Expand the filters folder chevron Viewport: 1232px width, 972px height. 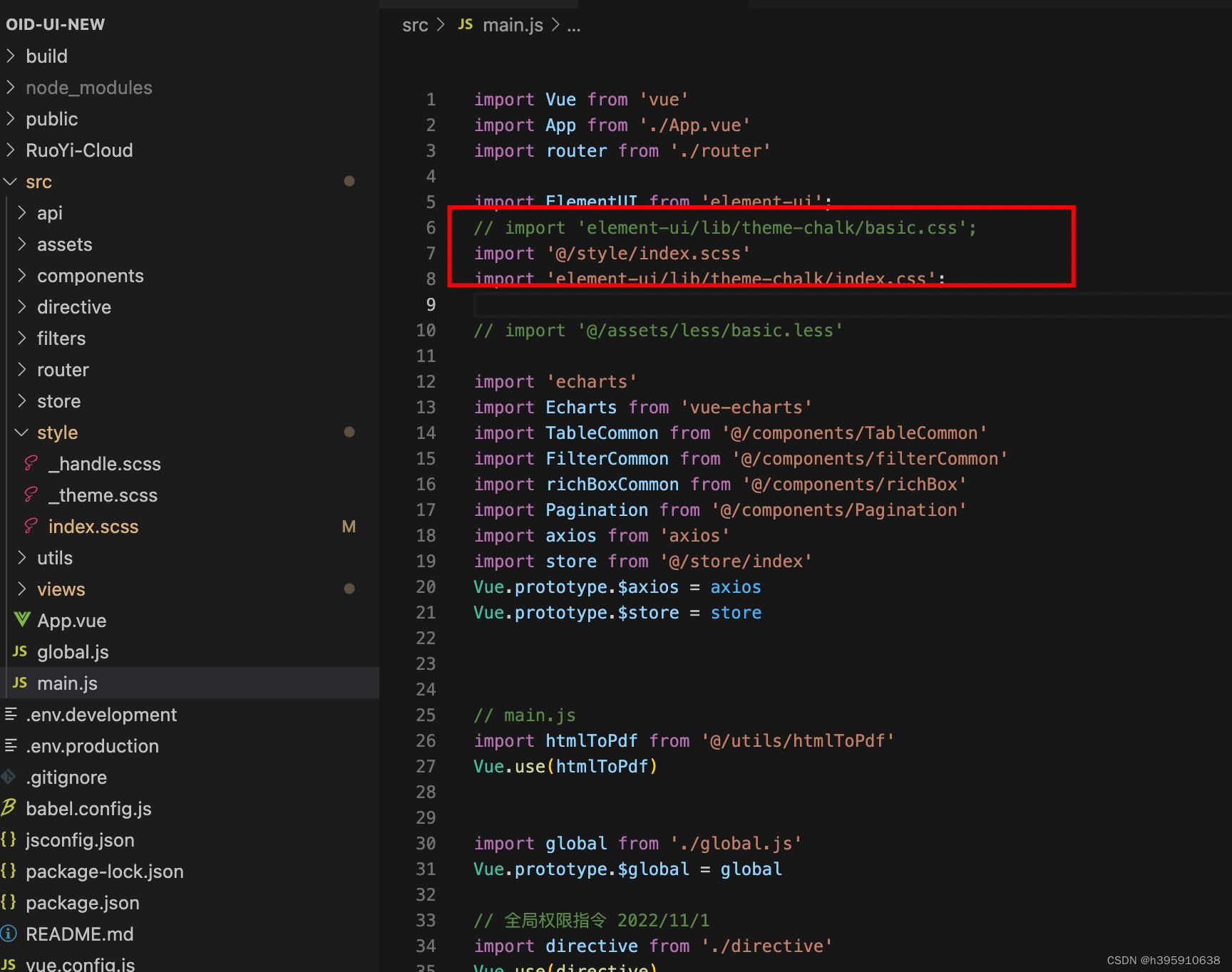click(x=21, y=338)
